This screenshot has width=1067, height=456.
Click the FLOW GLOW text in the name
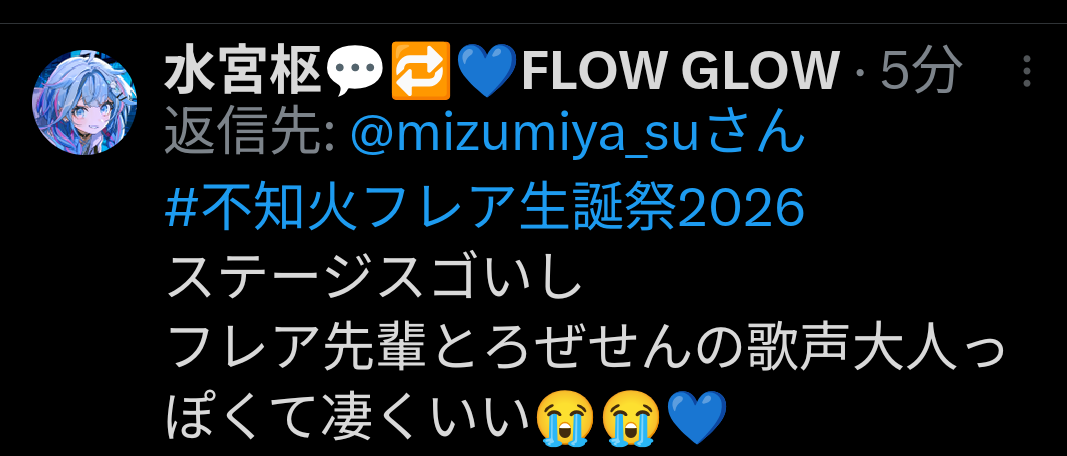tap(680, 70)
